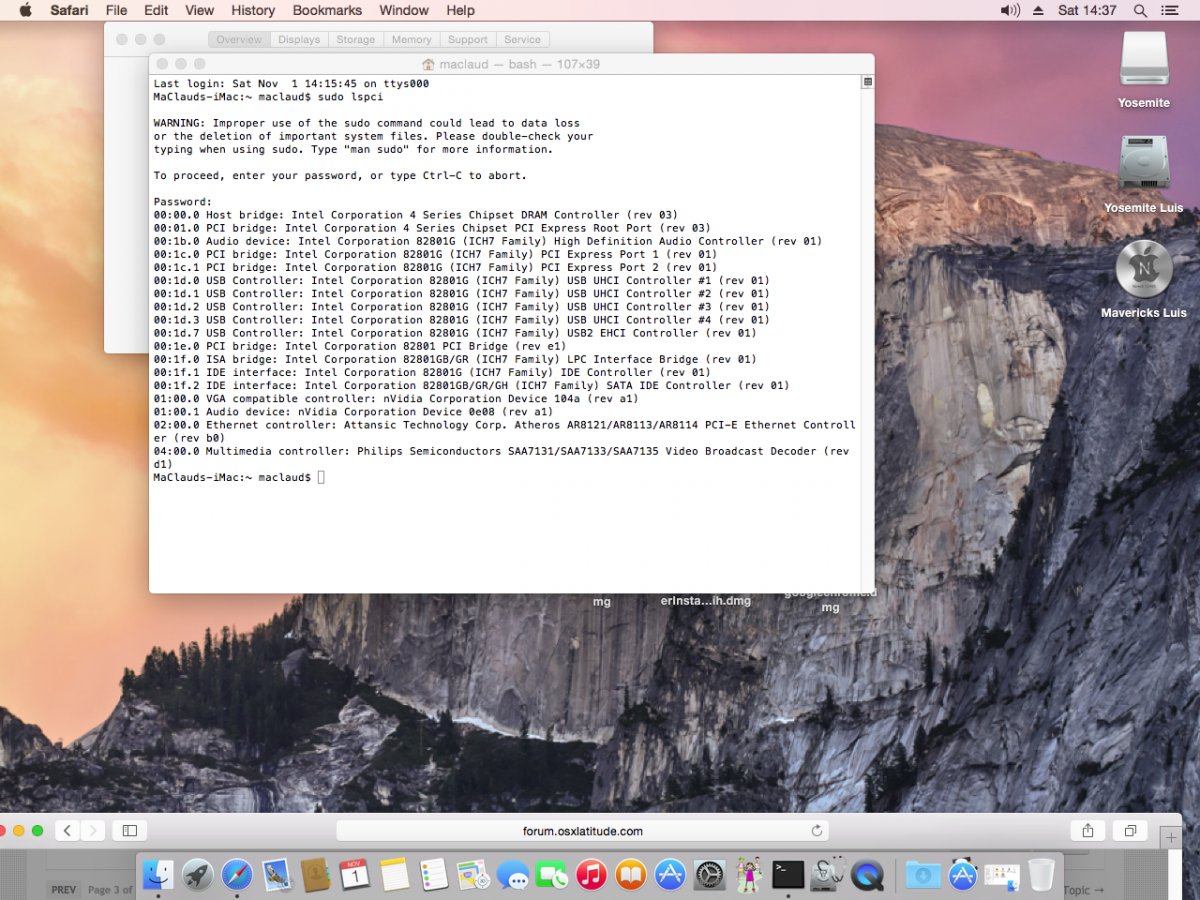Open QuickTime Player in the Dock

[867, 874]
